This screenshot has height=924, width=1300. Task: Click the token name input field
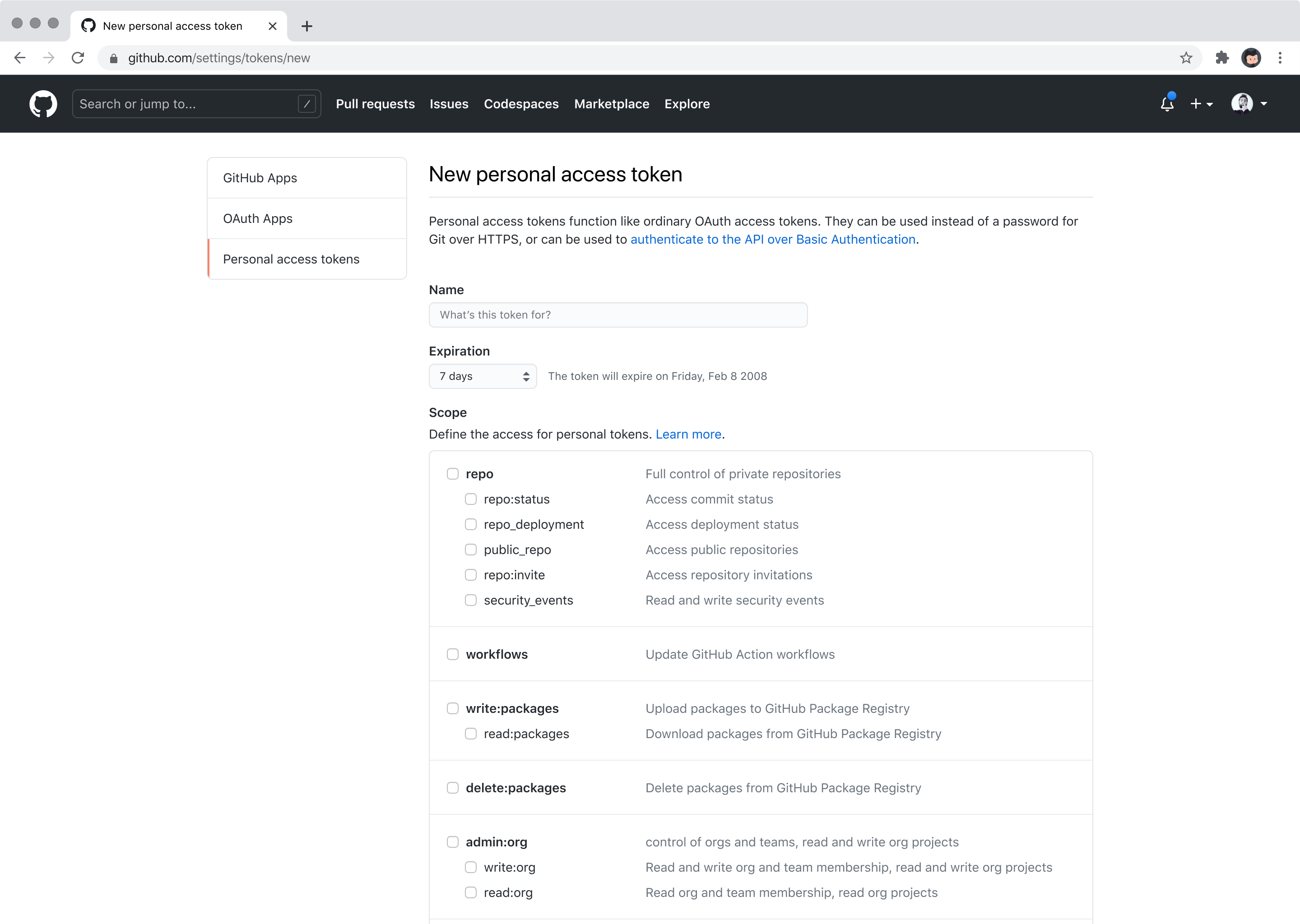click(x=618, y=314)
